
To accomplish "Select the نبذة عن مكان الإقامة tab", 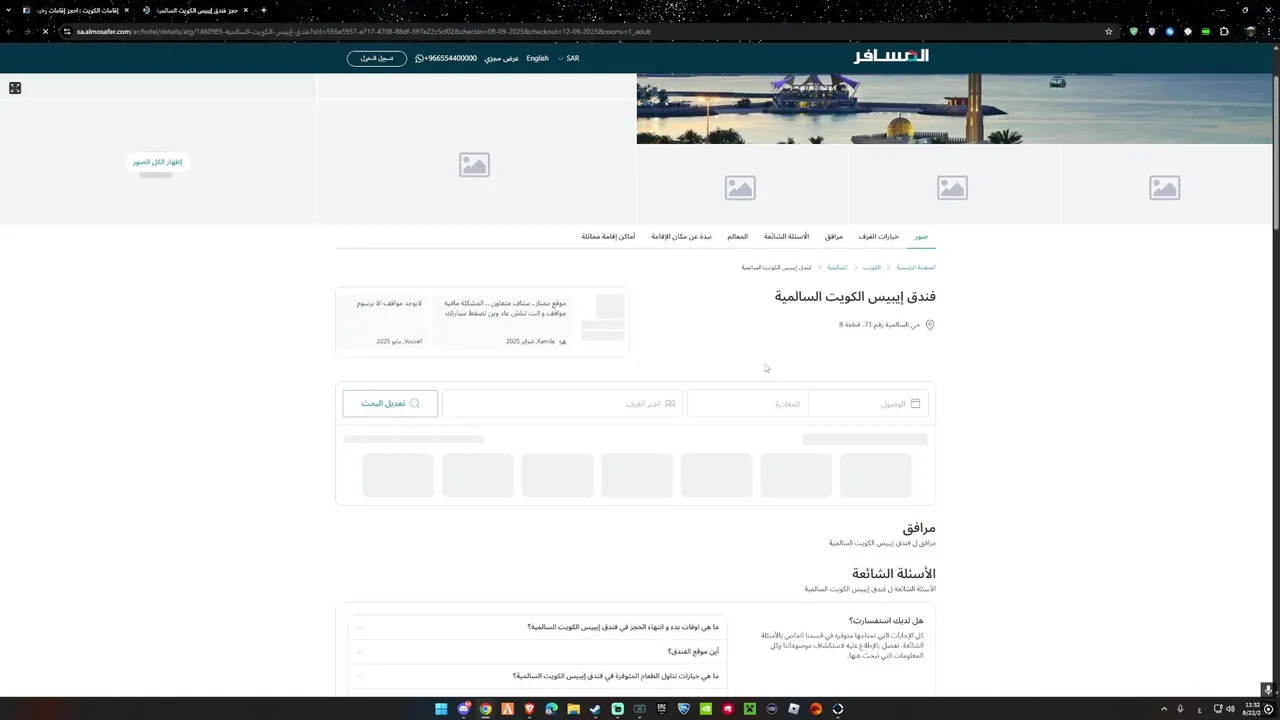I will 681,237.
